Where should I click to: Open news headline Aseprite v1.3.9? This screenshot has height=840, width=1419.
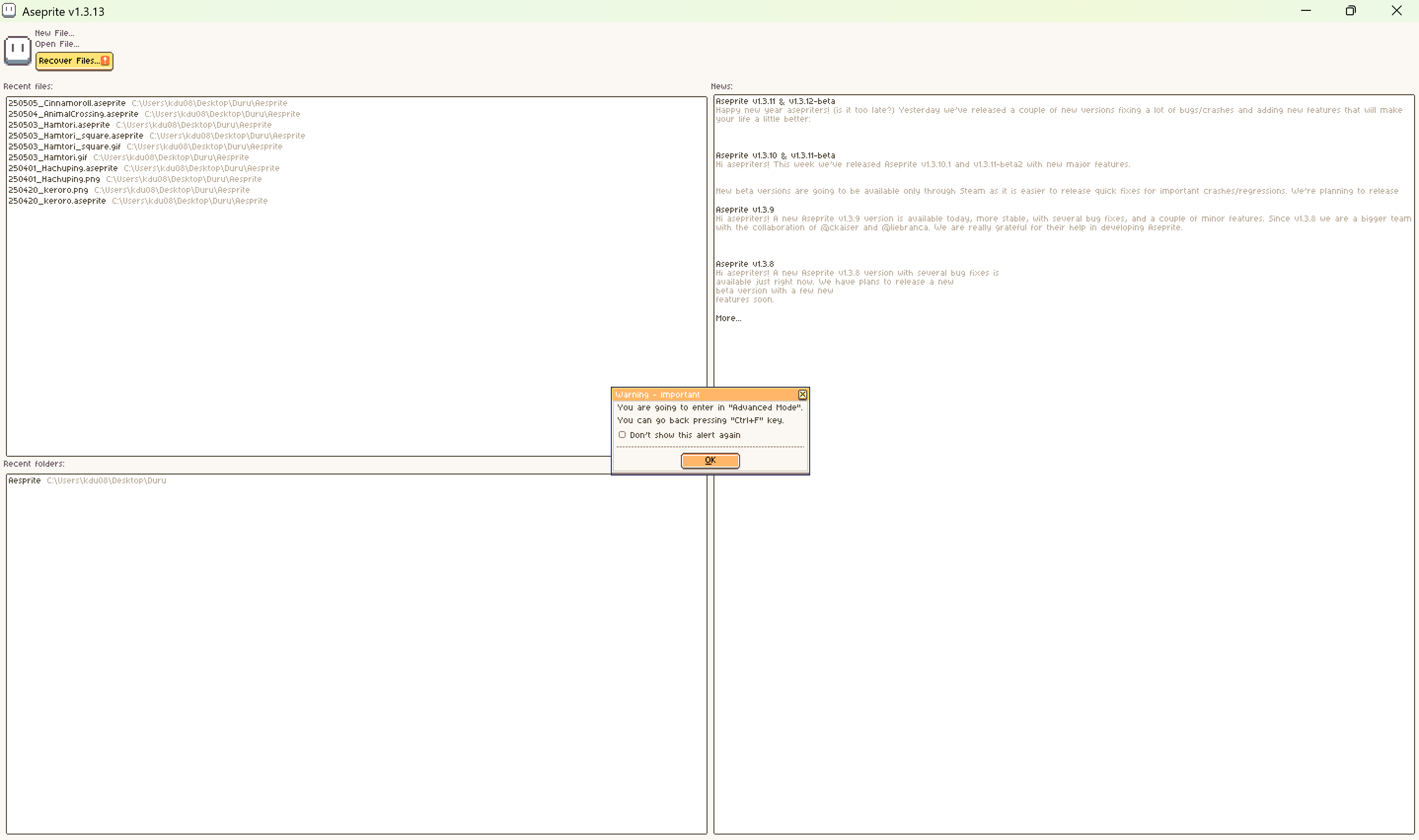745,210
